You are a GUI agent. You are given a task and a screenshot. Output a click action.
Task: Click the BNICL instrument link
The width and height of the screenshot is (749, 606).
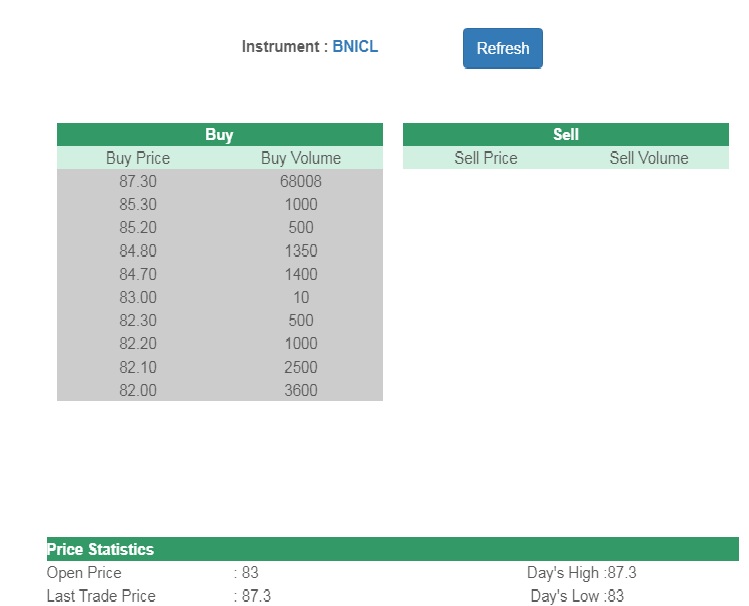(355, 46)
